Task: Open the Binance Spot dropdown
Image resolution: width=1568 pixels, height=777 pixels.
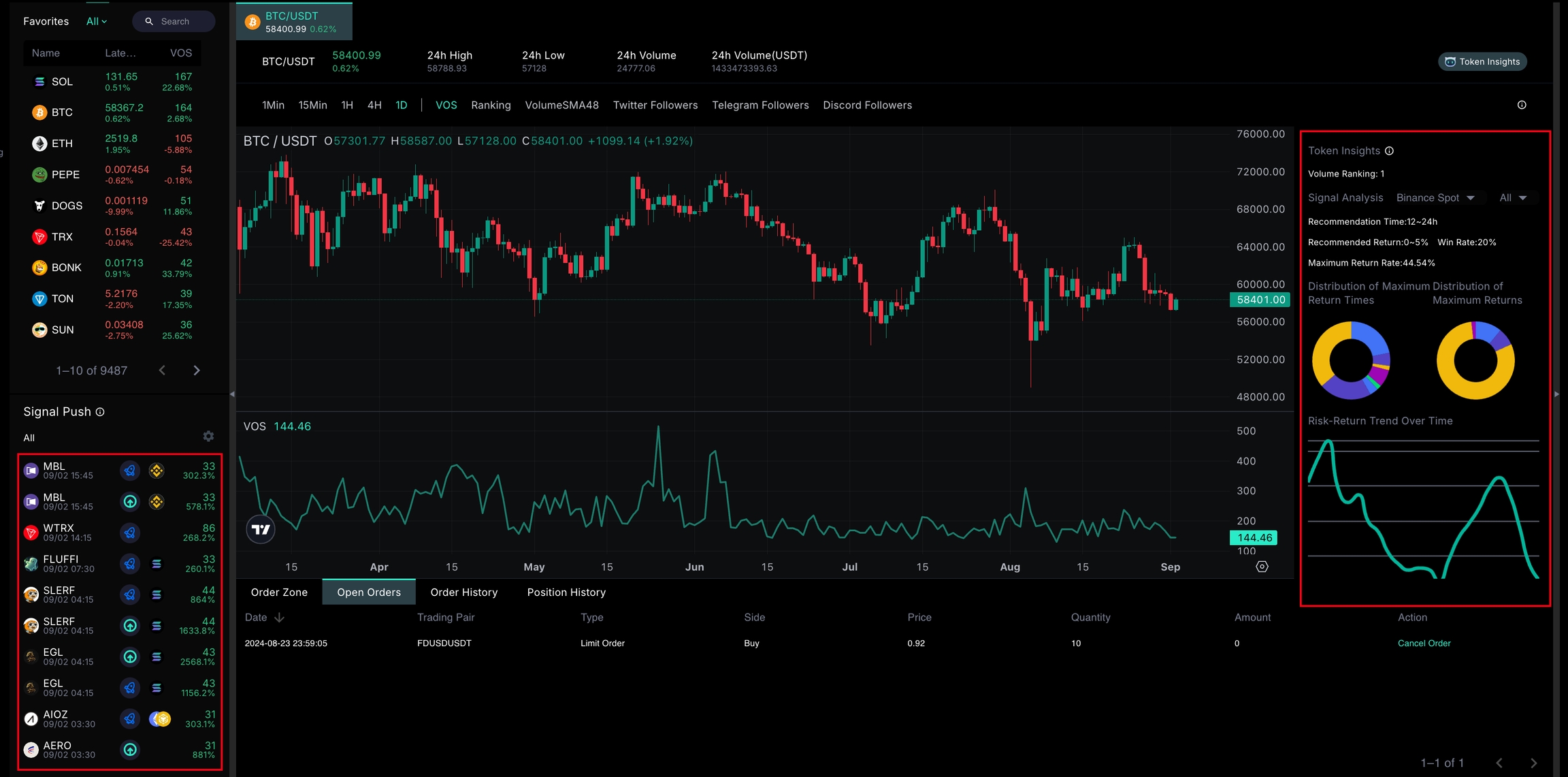Action: pos(1435,197)
